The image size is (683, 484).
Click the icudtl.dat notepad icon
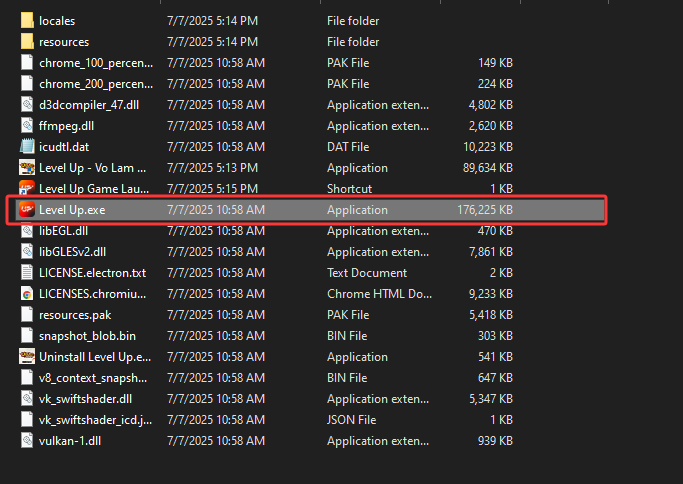(27, 146)
